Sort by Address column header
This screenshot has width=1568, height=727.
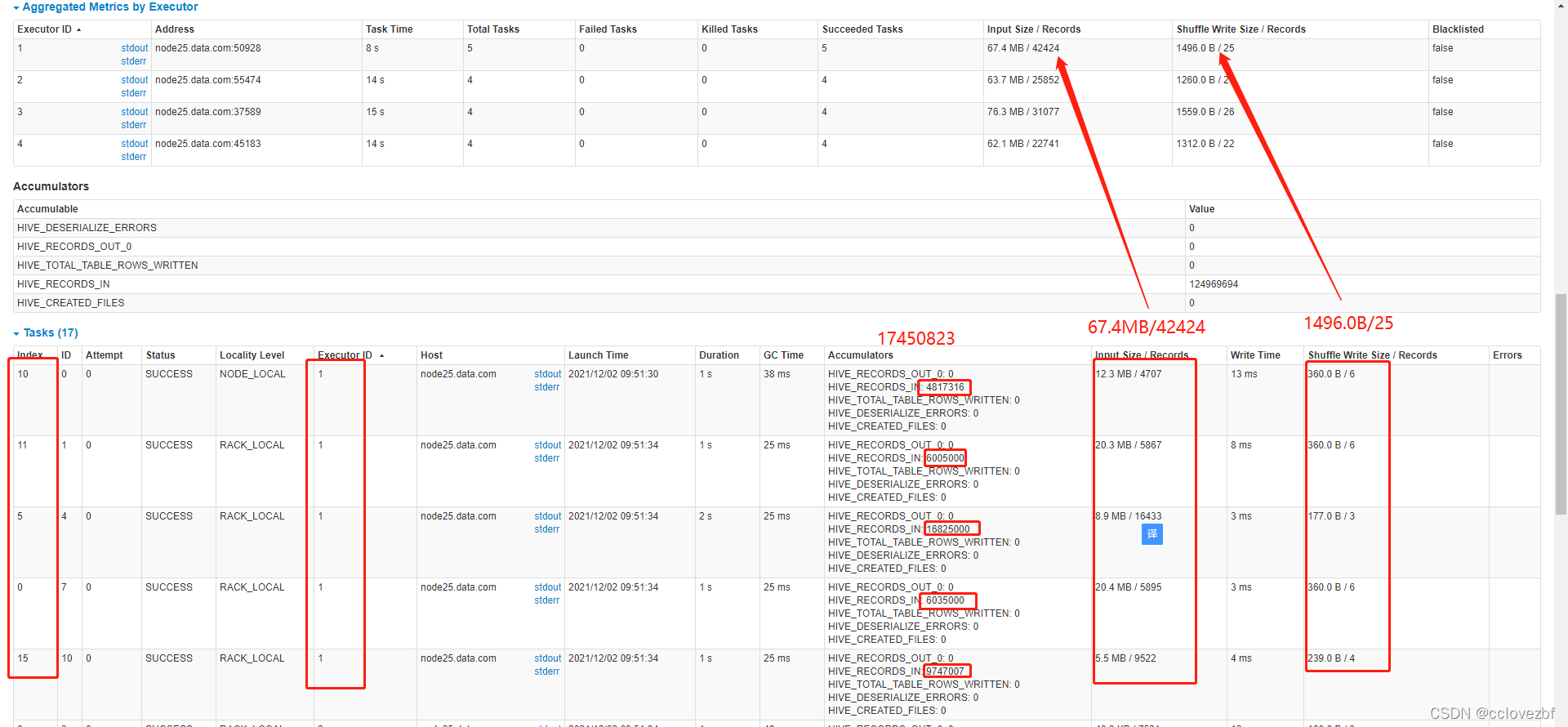pyautogui.click(x=175, y=29)
